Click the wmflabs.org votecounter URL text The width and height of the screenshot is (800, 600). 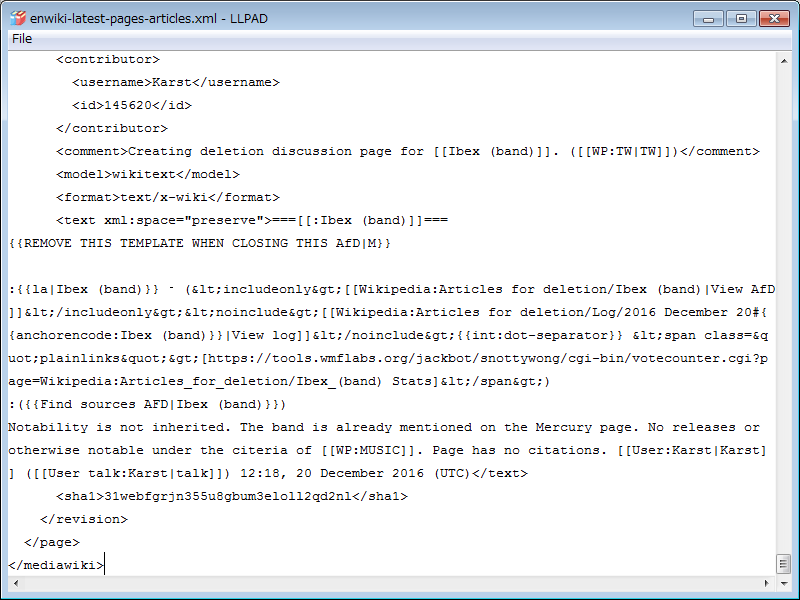click(x=400, y=358)
